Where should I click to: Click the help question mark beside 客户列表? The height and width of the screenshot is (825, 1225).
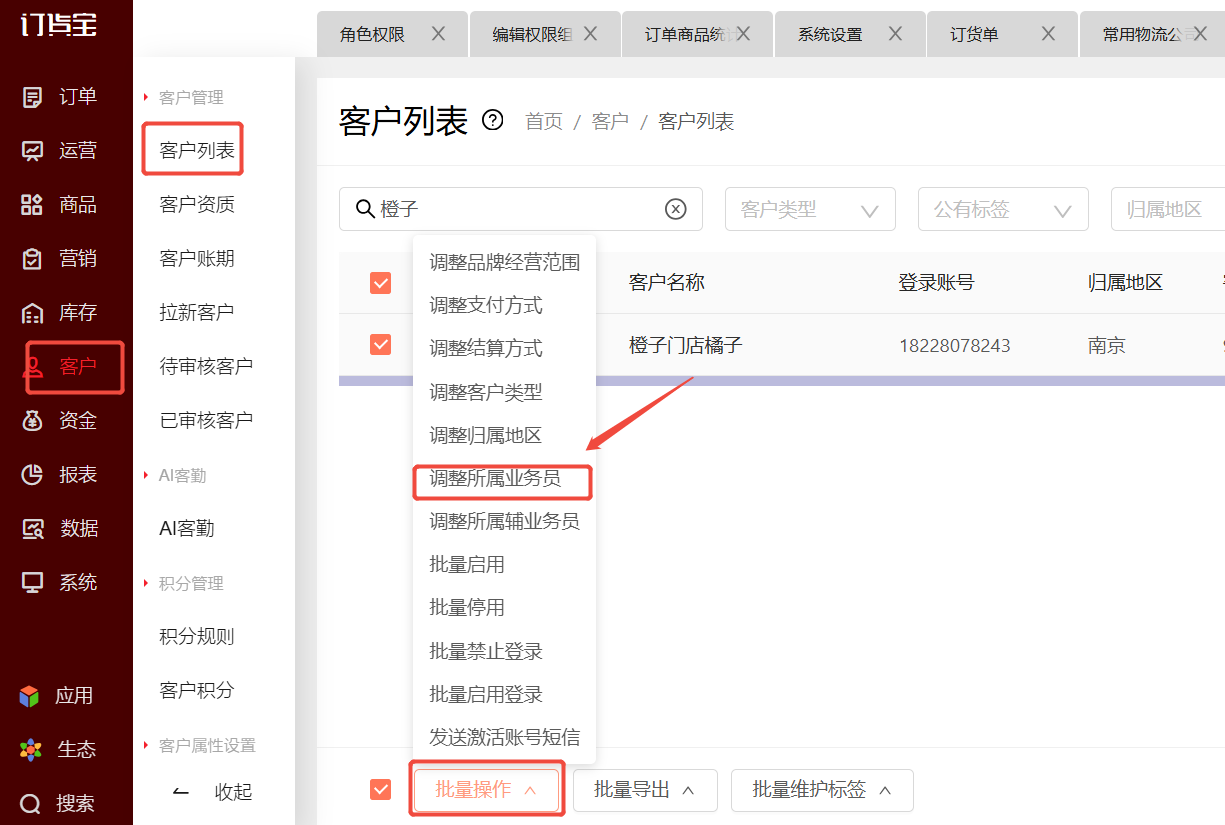[x=493, y=121]
